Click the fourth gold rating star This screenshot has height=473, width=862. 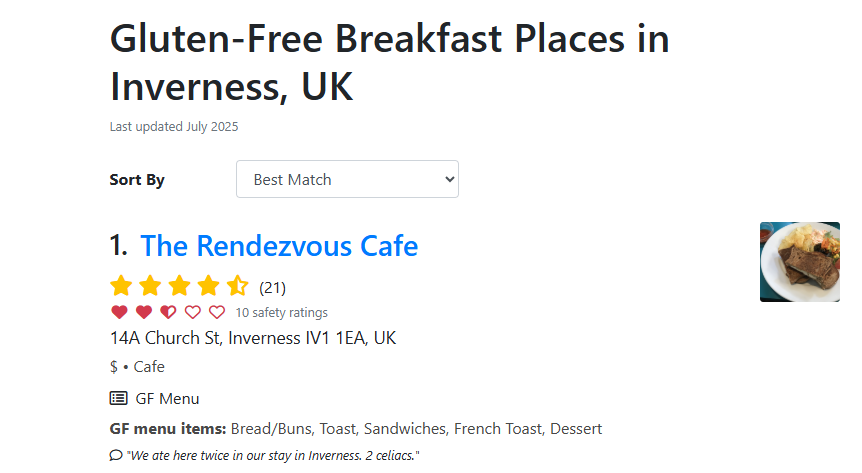pos(208,286)
